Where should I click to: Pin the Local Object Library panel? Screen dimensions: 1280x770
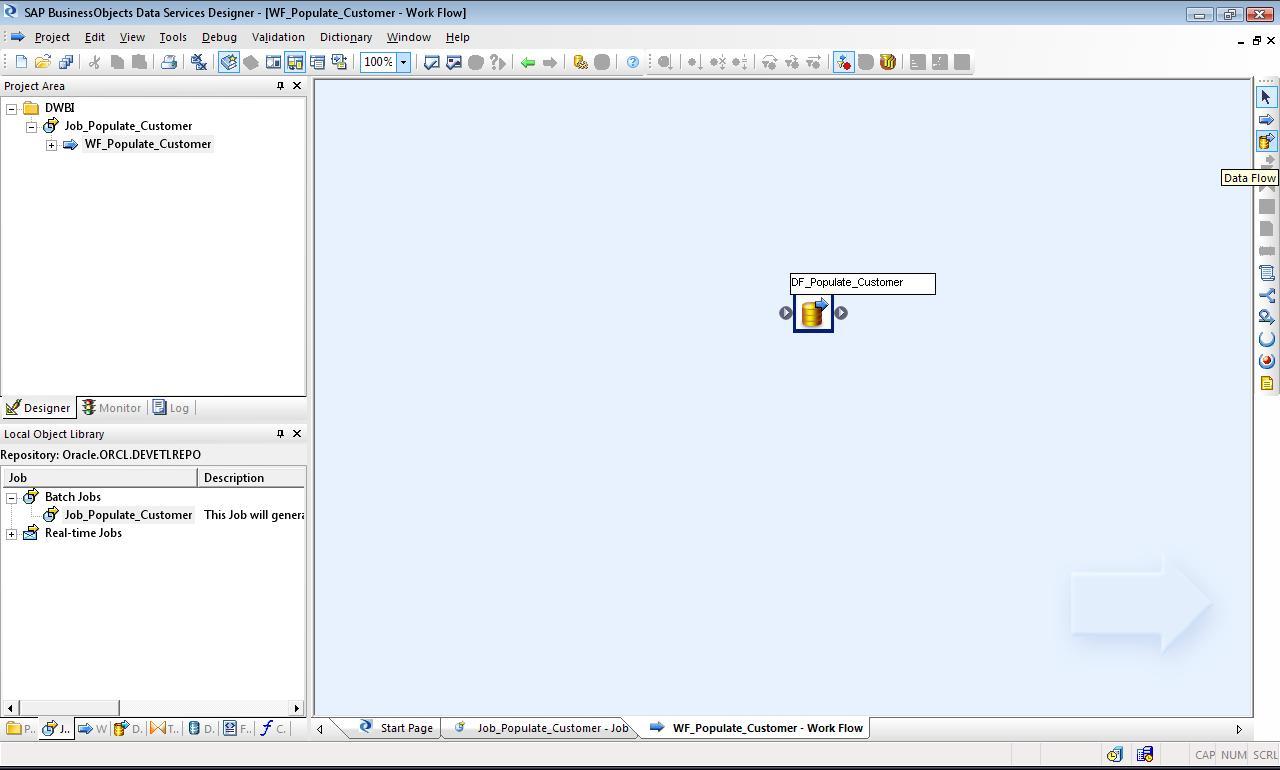coord(280,434)
